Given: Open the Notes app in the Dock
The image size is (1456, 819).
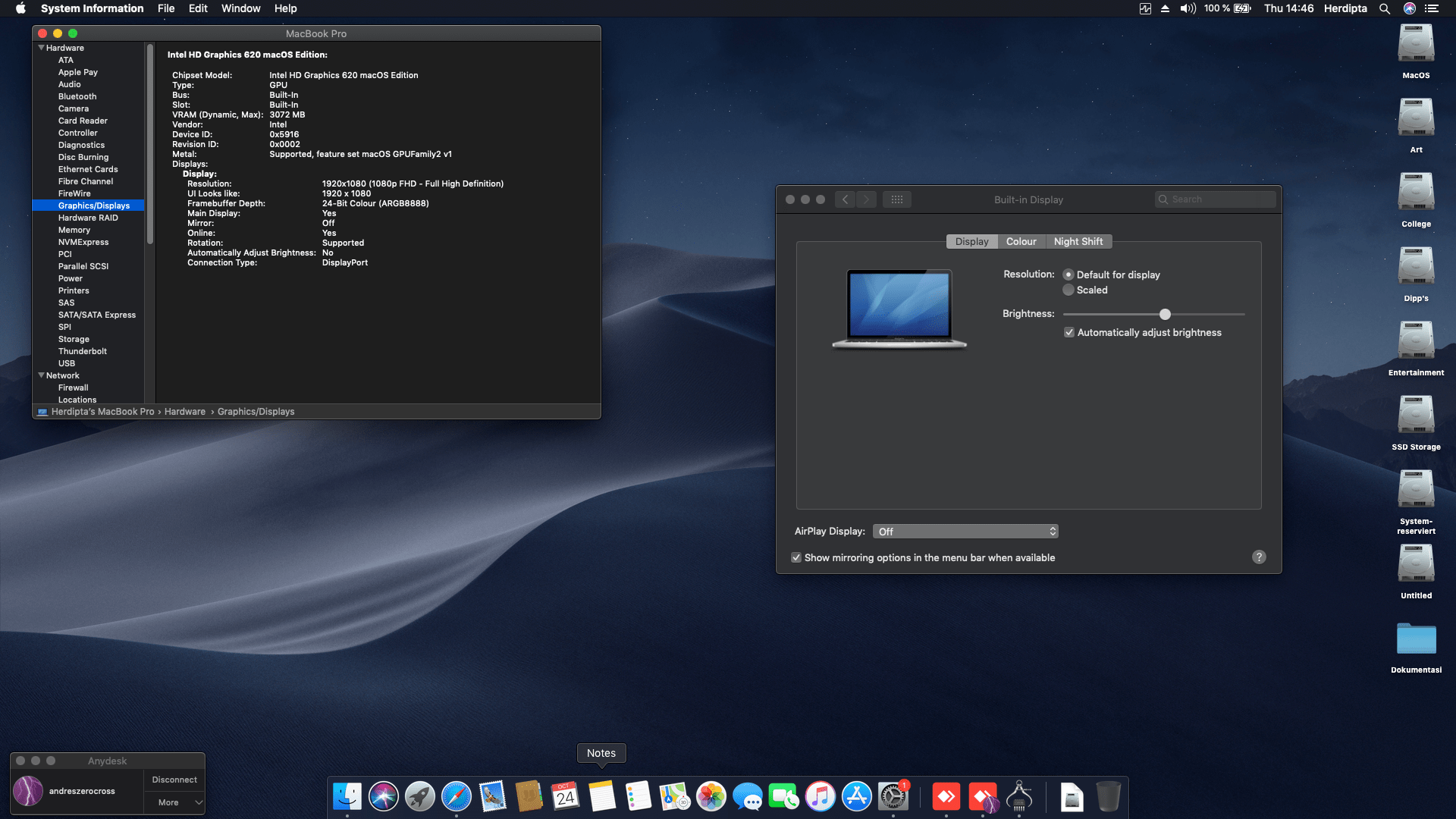Looking at the screenshot, I should [x=602, y=797].
